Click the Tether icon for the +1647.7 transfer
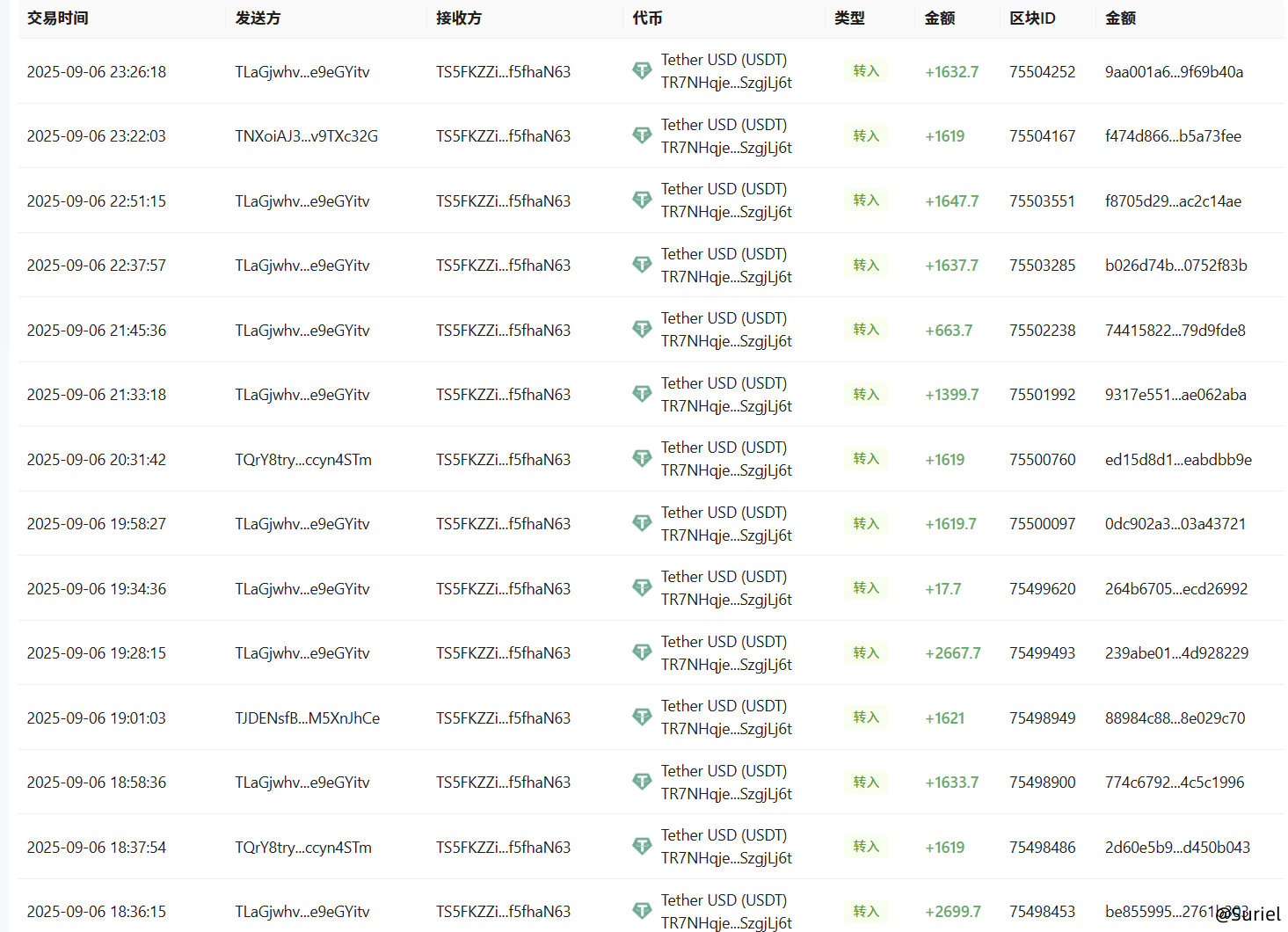This screenshot has width=1288, height=932. point(642,200)
